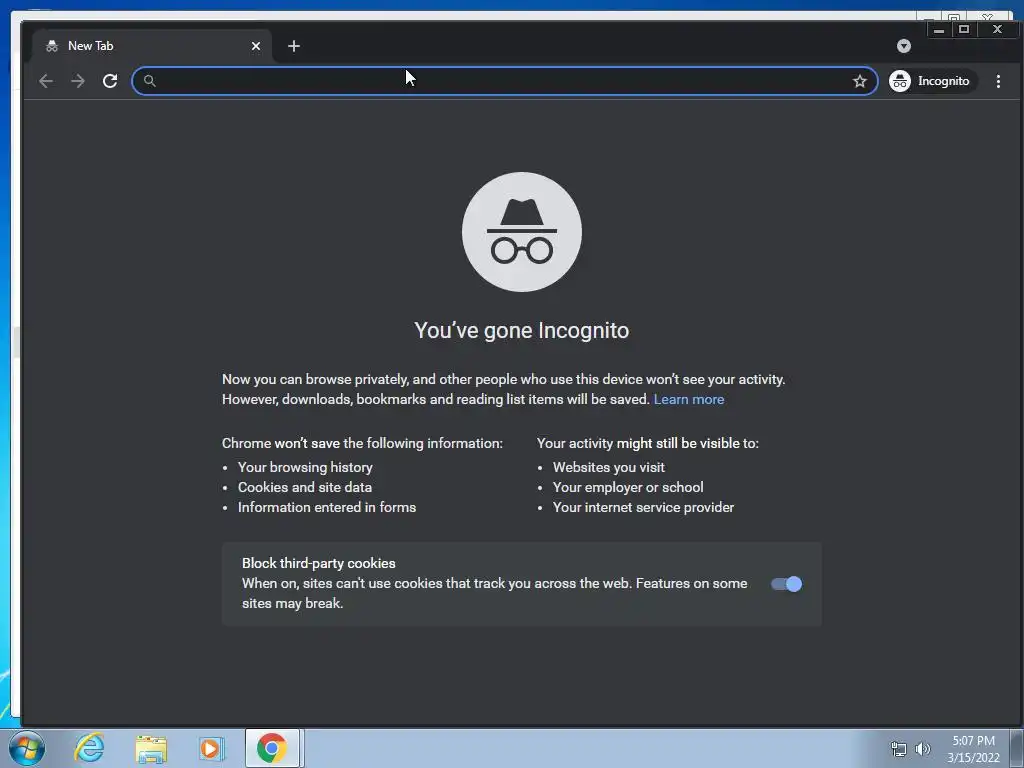Viewport: 1024px width, 768px height.
Task: Click the "You've gone Incognito" heading
Action: (522, 330)
